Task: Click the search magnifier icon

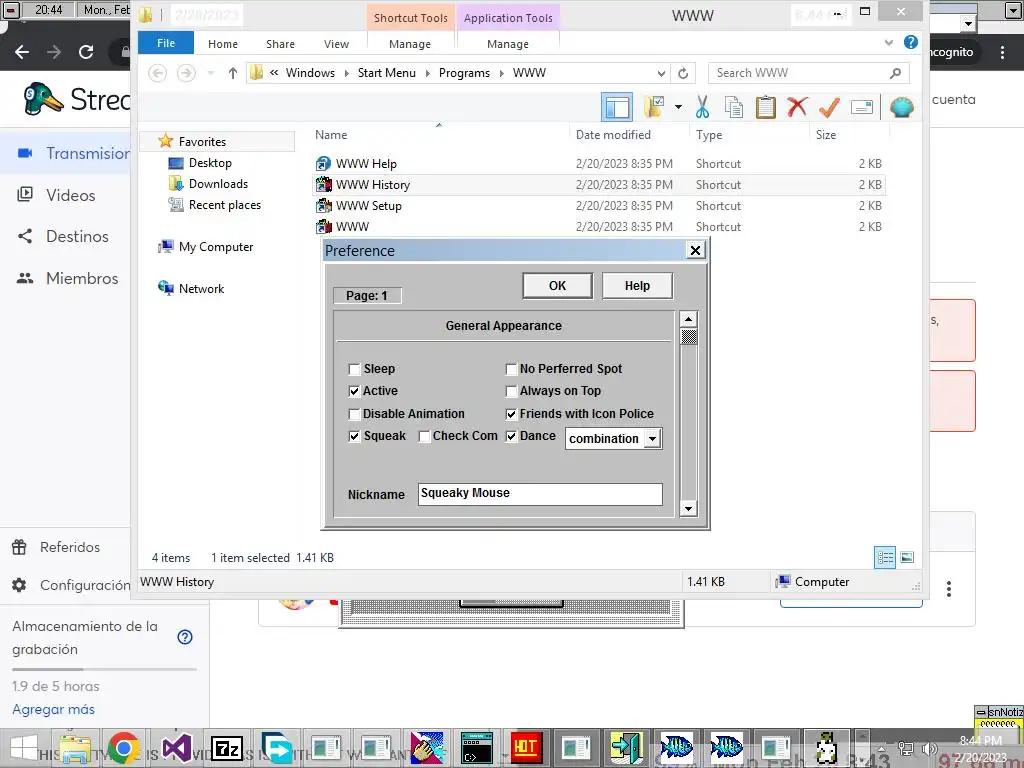Action: (x=895, y=73)
